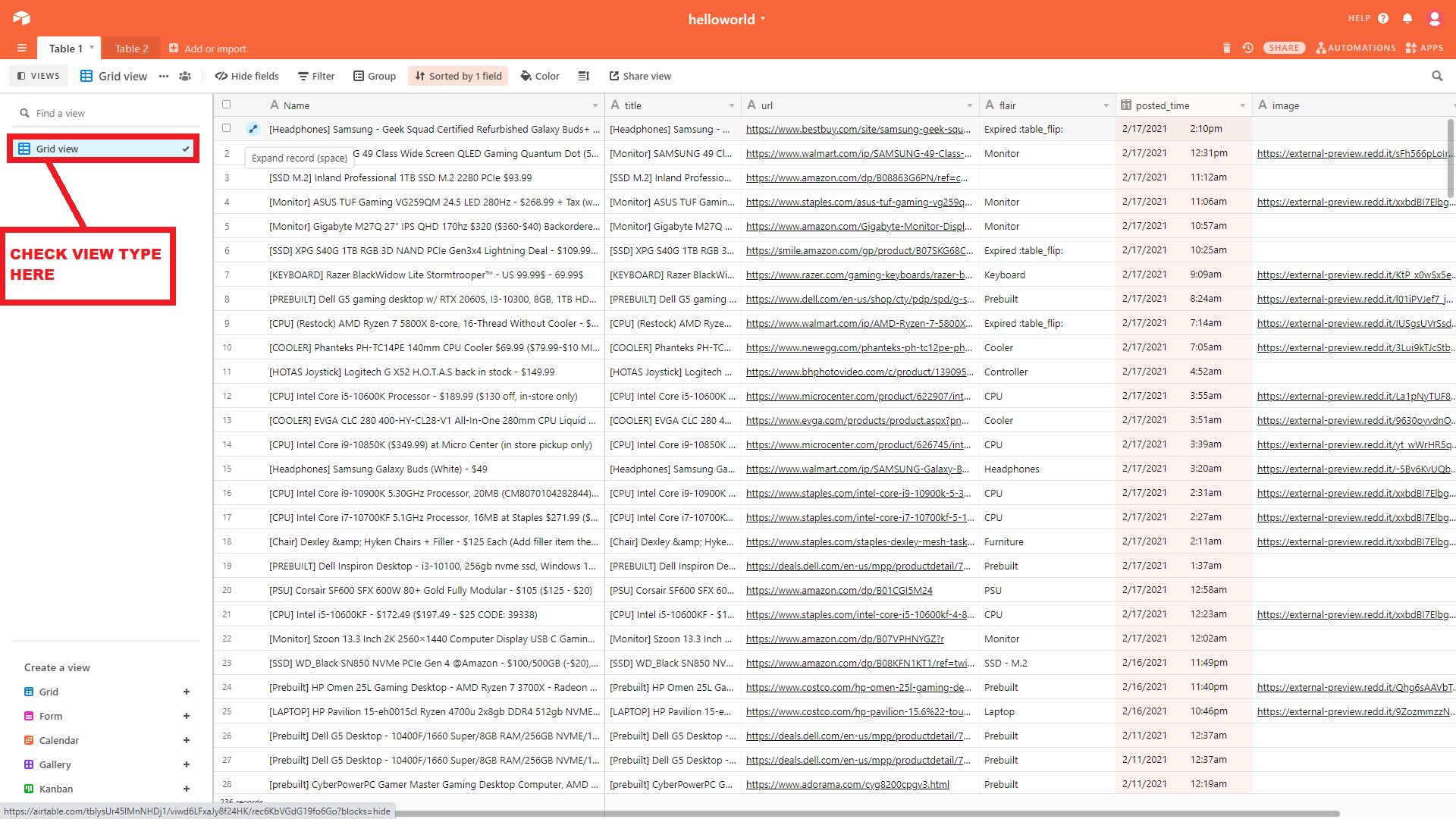
Task: Open row 2 external-preview image link
Action: coord(1354,153)
